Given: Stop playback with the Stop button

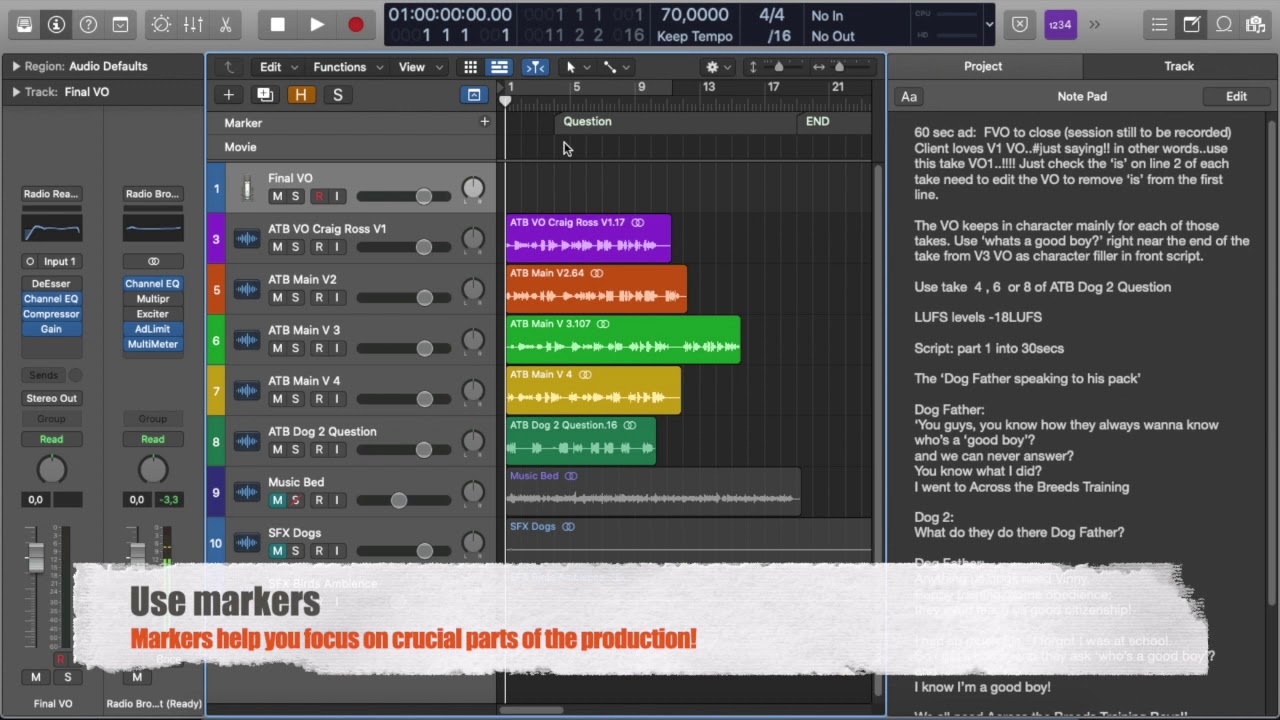Looking at the screenshot, I should (x=278, y=25).
